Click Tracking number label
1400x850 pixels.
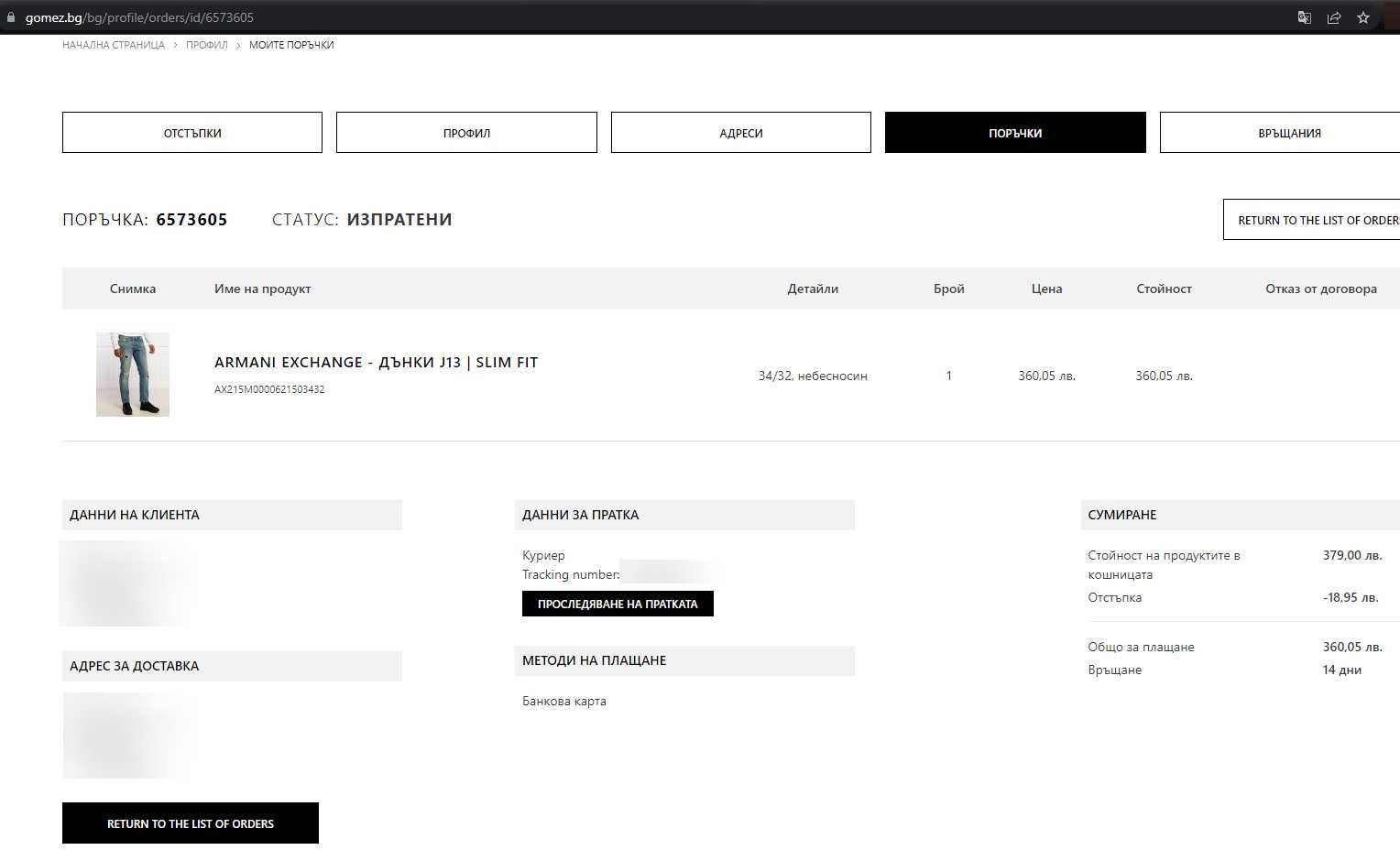571,574
